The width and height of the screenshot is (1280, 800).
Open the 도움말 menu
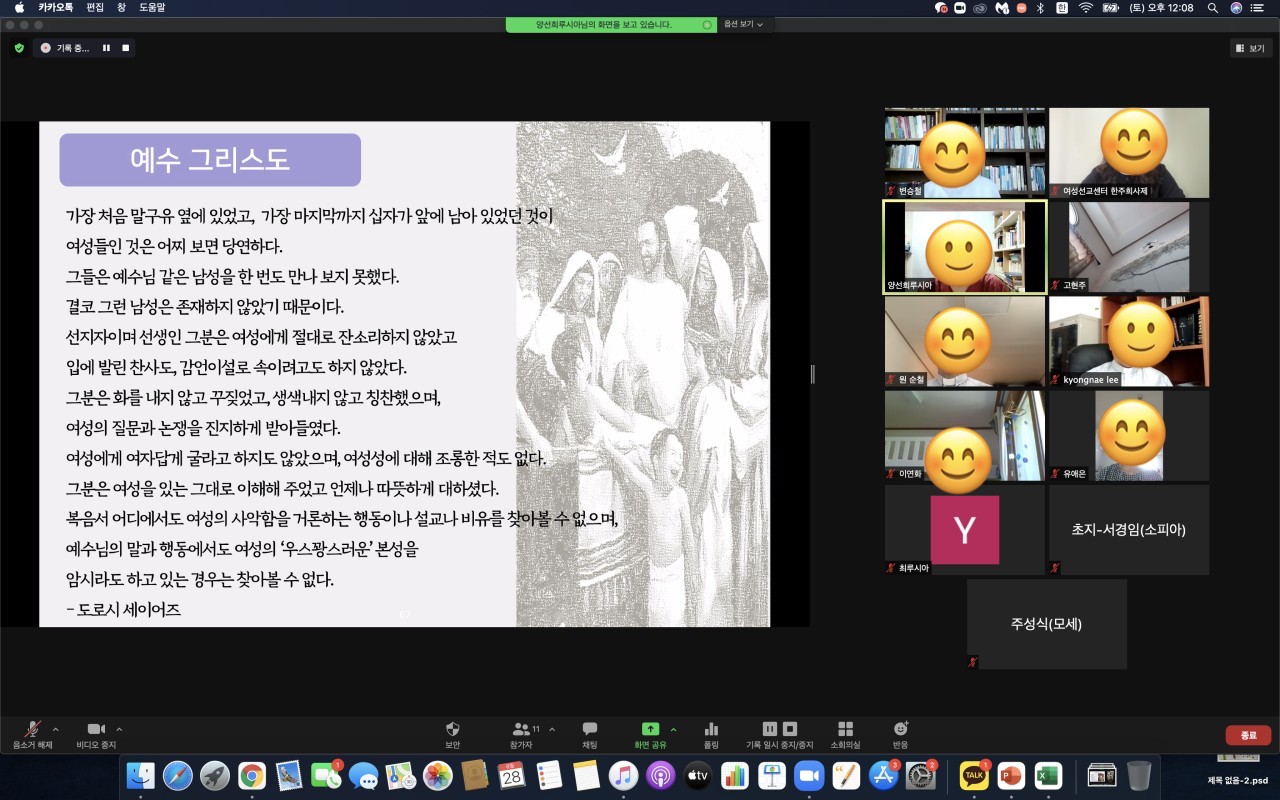coord(152,7)
